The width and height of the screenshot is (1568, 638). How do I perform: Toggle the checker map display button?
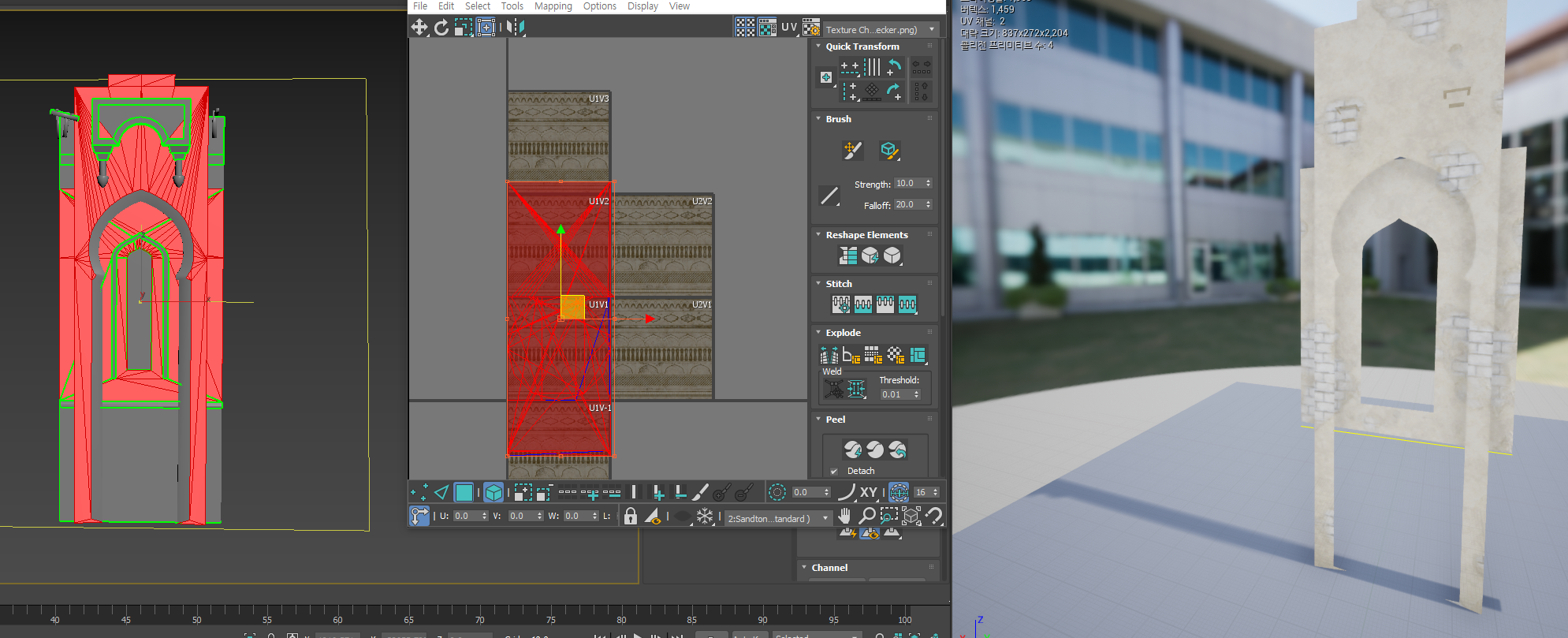[767, 28]
